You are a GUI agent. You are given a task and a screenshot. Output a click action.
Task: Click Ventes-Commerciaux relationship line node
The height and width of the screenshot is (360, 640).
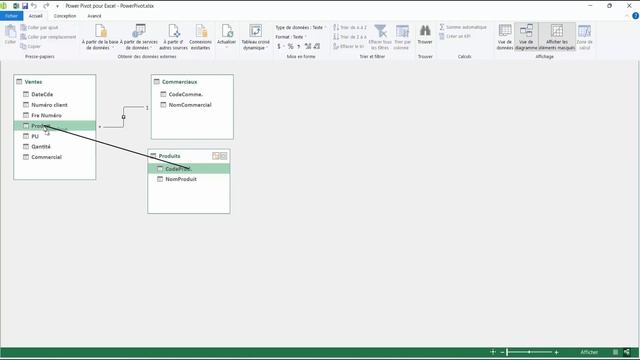(x=124, y=117)
